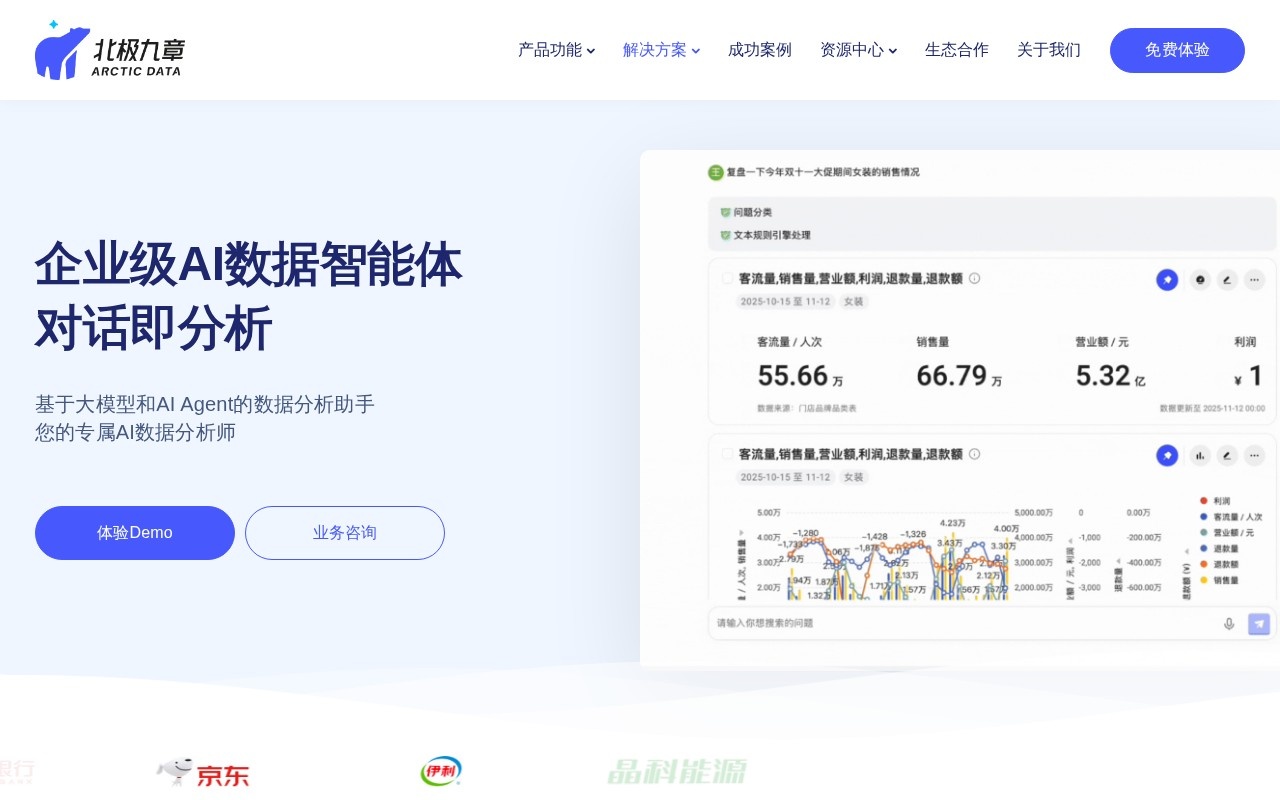Click the comment bubble icon in the metrics summary card
Viewport: 1280px width, 800px height.
pyautogui.click(x=1200, y=280)
